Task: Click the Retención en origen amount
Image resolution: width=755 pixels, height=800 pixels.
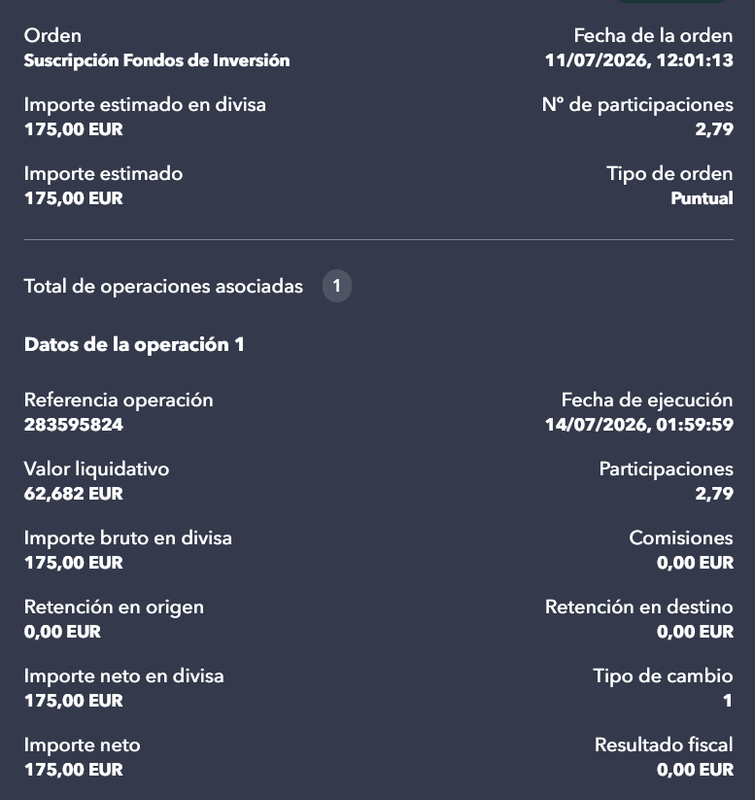Action: 62,632
